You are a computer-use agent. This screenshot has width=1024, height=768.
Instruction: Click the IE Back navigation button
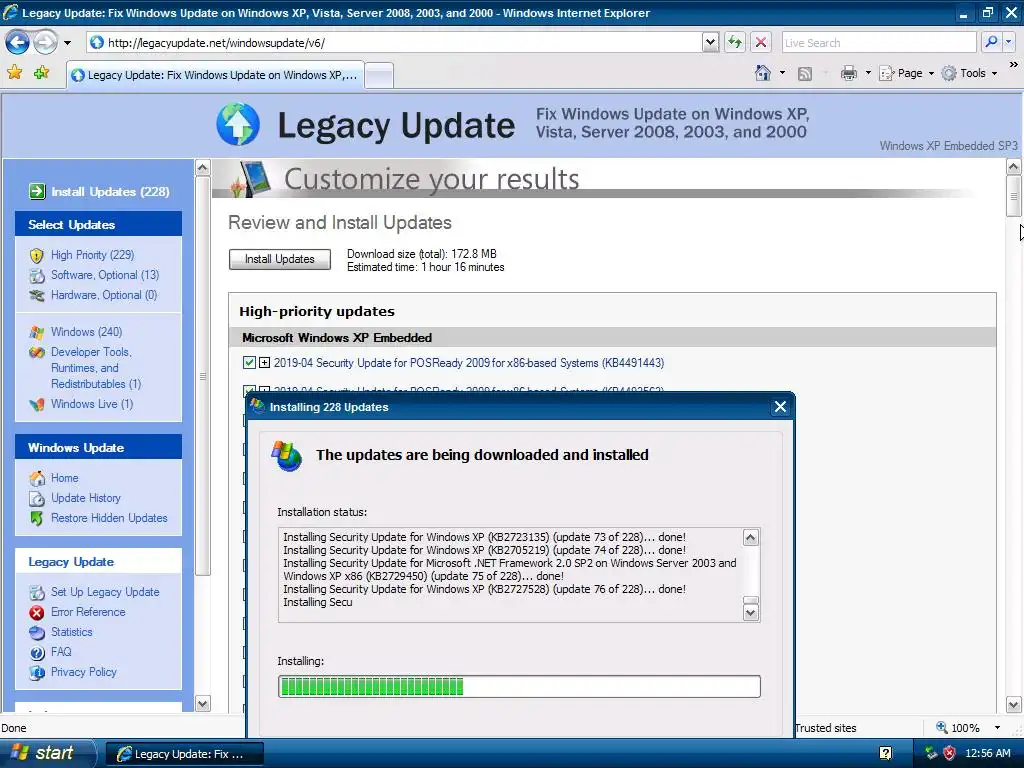point(17,43)
